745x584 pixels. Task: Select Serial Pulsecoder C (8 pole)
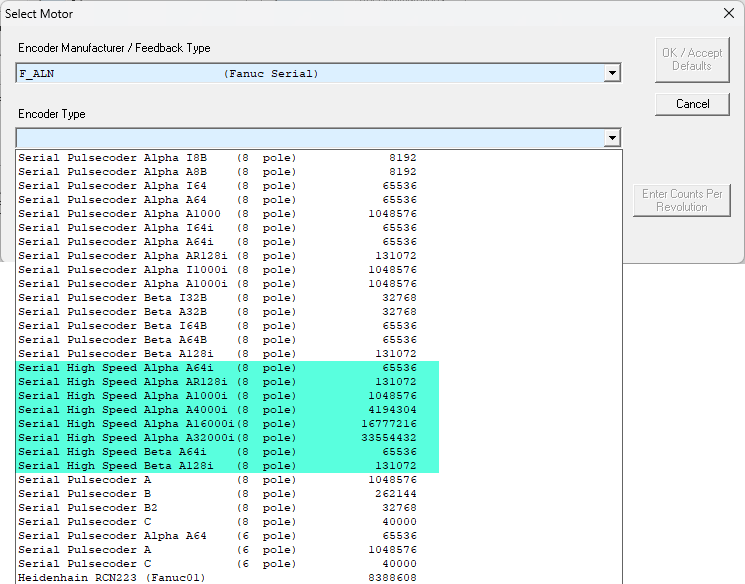coord(319,522)
